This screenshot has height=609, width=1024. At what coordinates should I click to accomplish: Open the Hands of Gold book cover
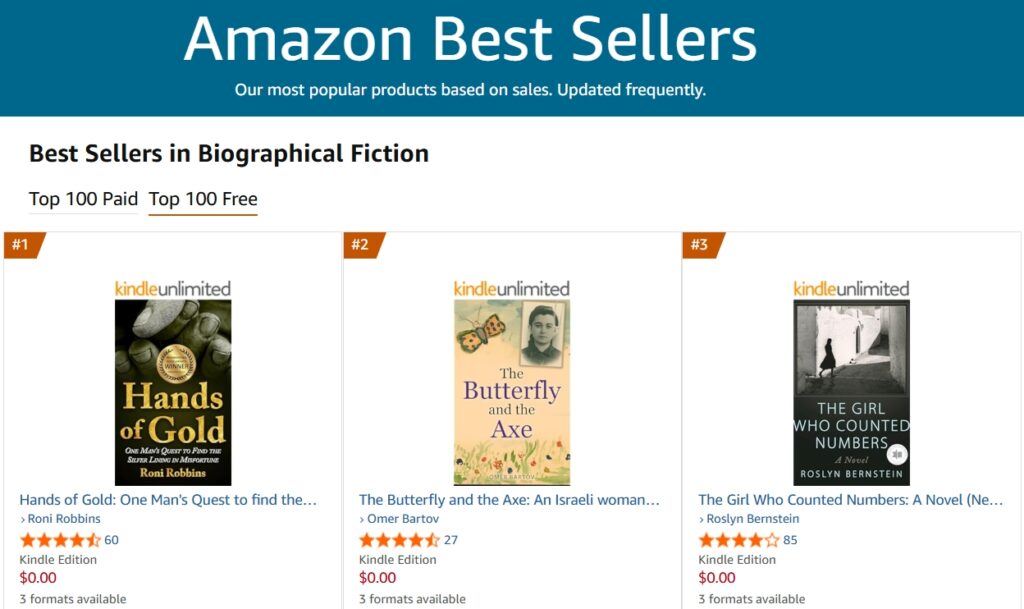pos(173,392)
